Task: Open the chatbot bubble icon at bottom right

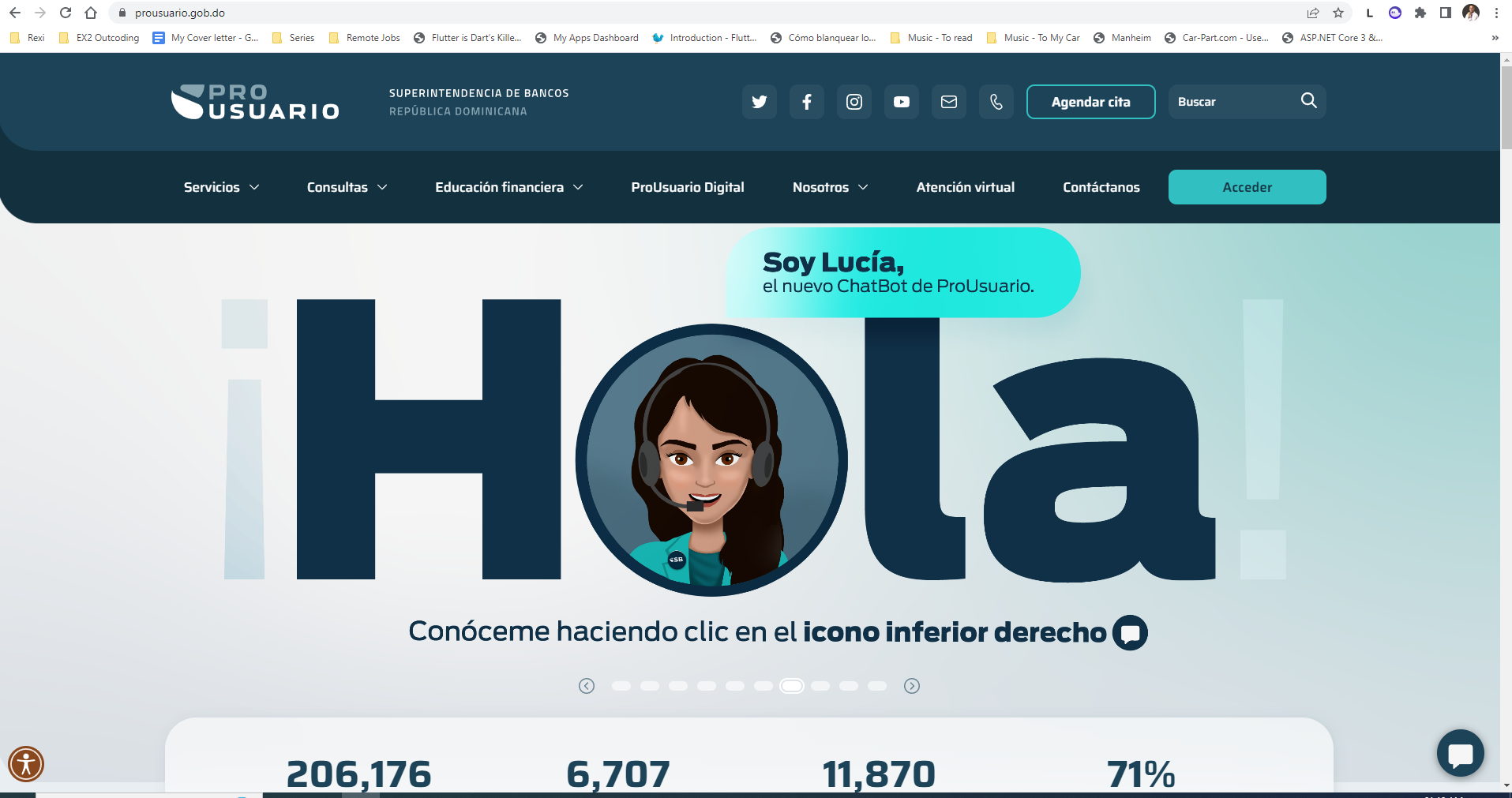Action: 1460,753
